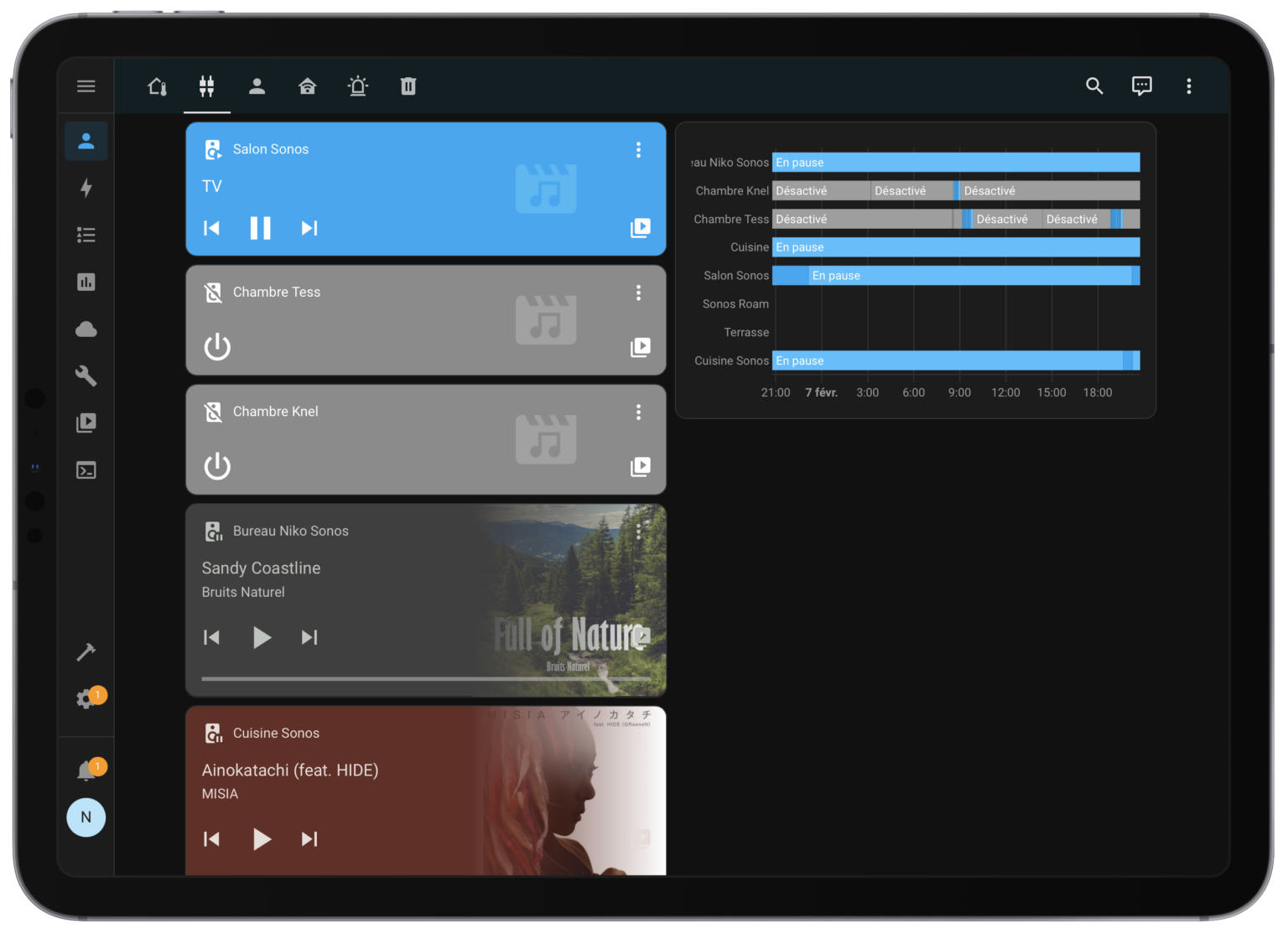Open Developer tools hammer icon
Screen dimensions: 1288x934
tap(86, 651)
